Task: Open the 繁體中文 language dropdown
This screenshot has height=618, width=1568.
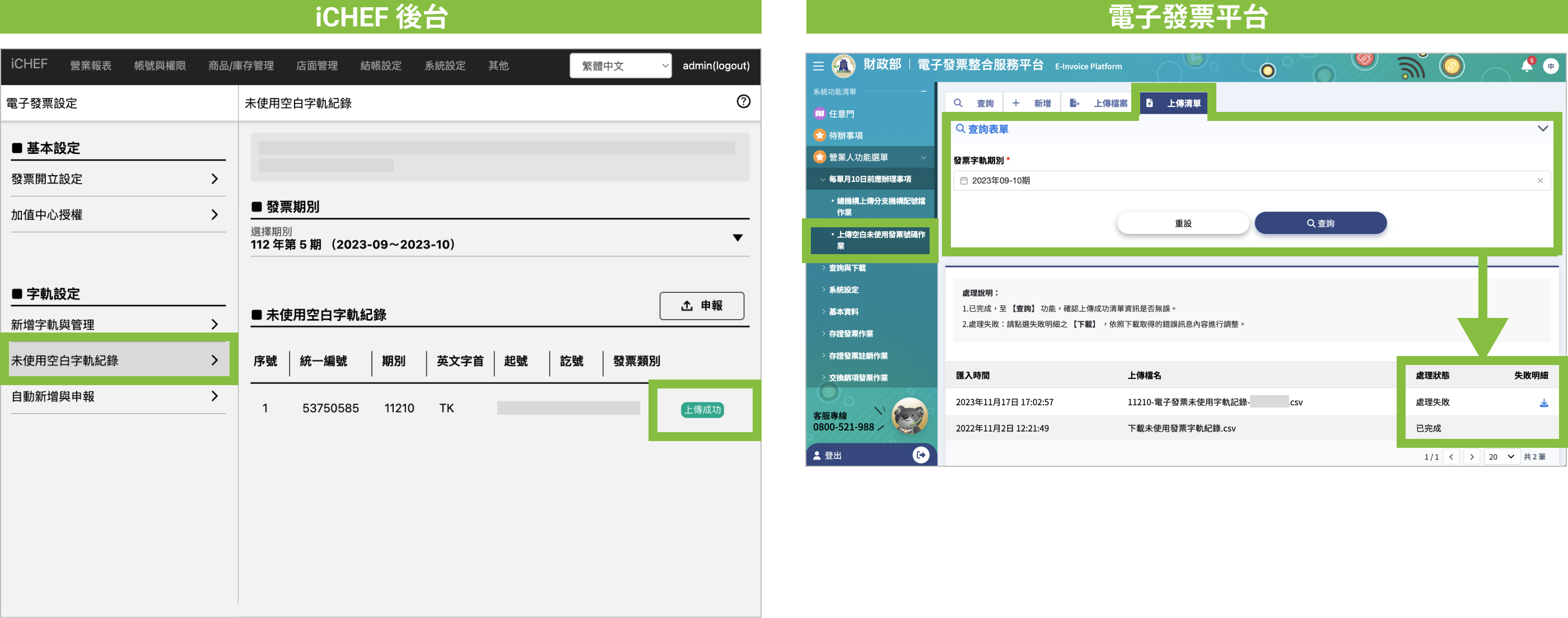Action: click(620, 65)
